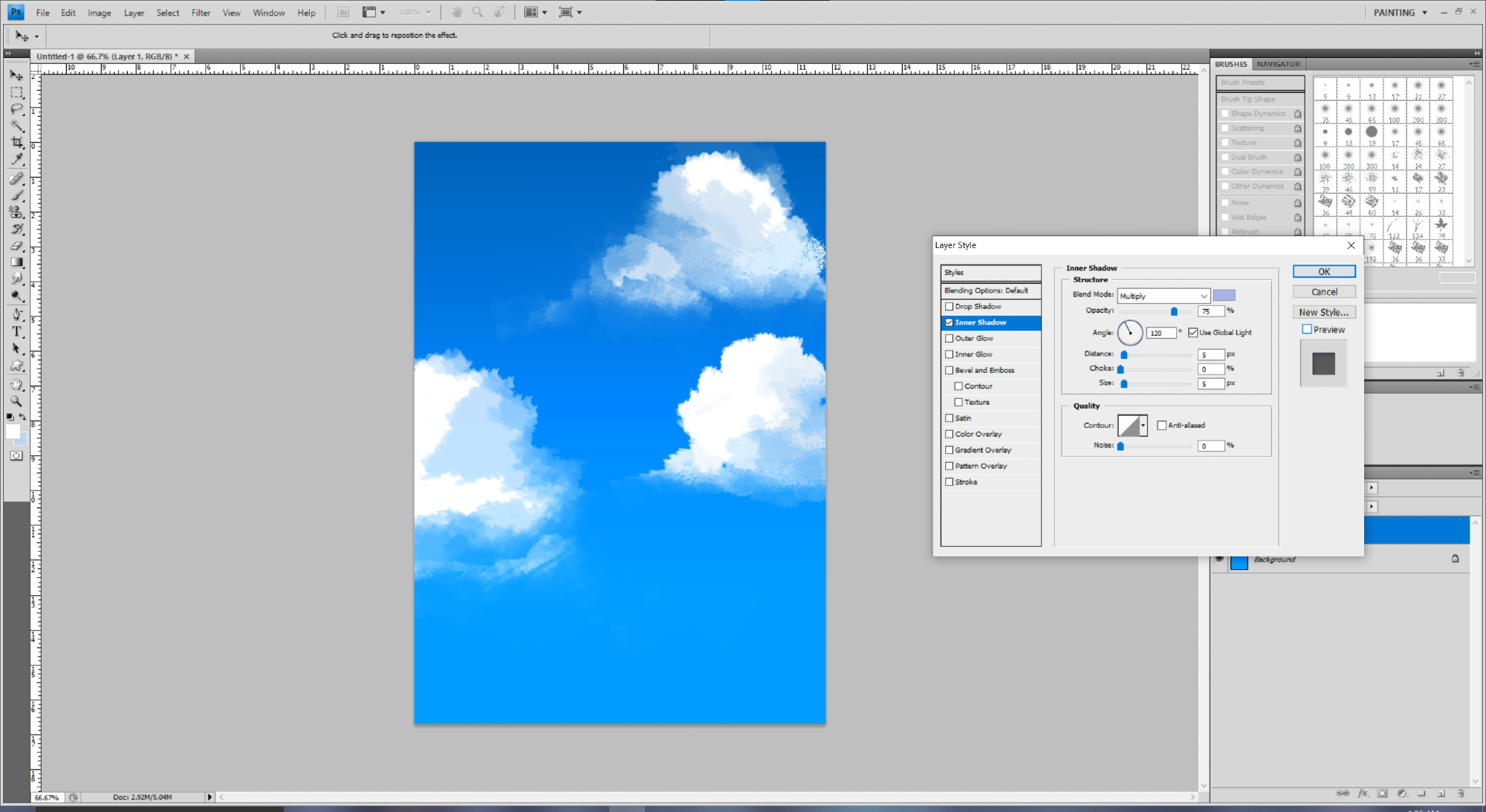Image resolution: width=1486 pixels, height=812 pixels.
Task: Select the Eyedropper tool
Action: [16, 159]
